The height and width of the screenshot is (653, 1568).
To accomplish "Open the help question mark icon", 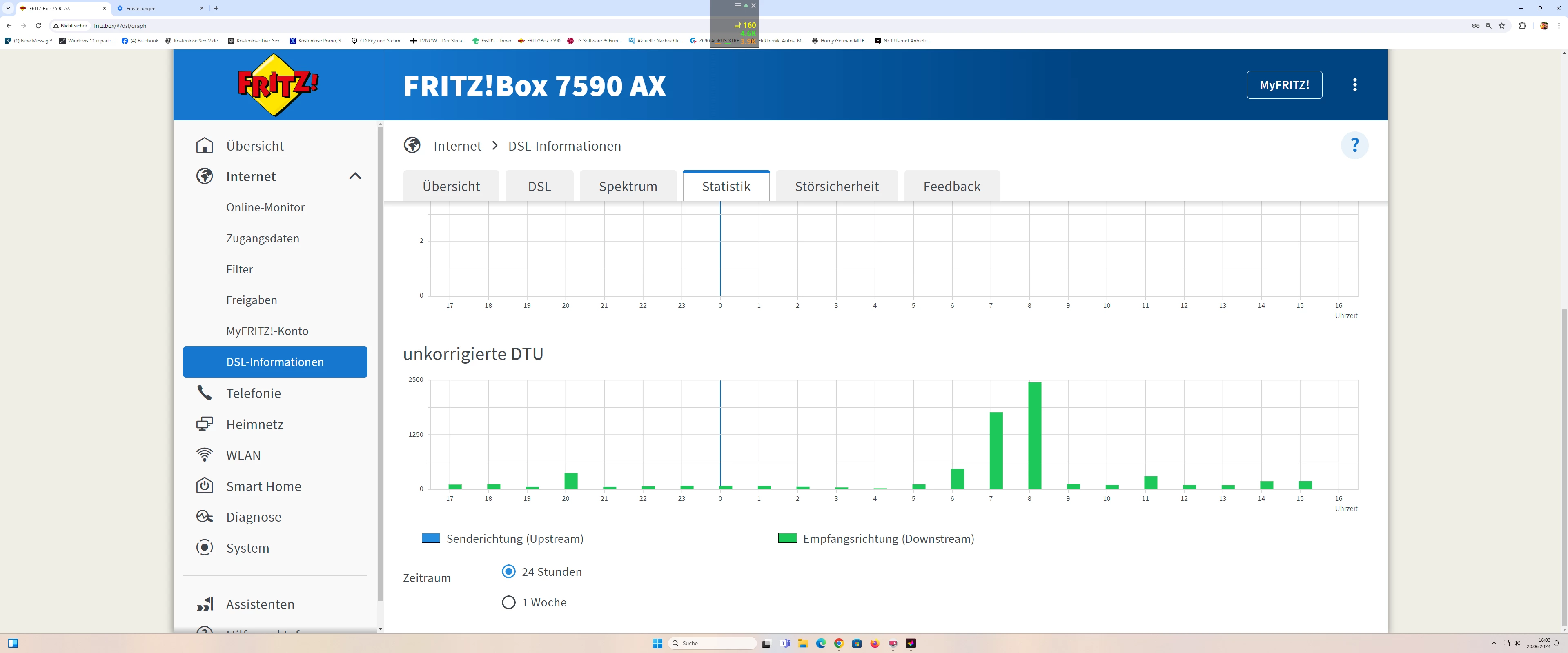I will tap(1354, 145).
